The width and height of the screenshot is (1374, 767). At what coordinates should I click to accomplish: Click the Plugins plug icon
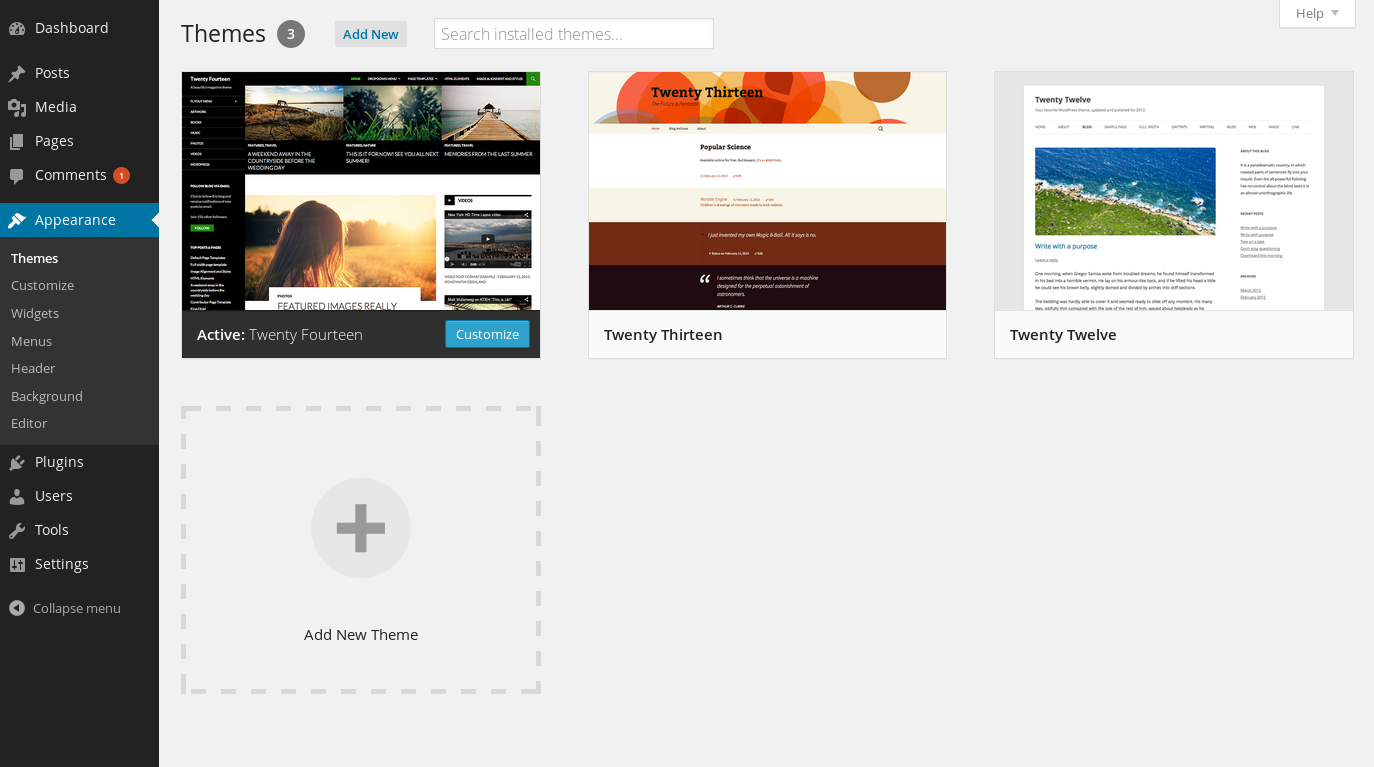click(x=17, y=462)
